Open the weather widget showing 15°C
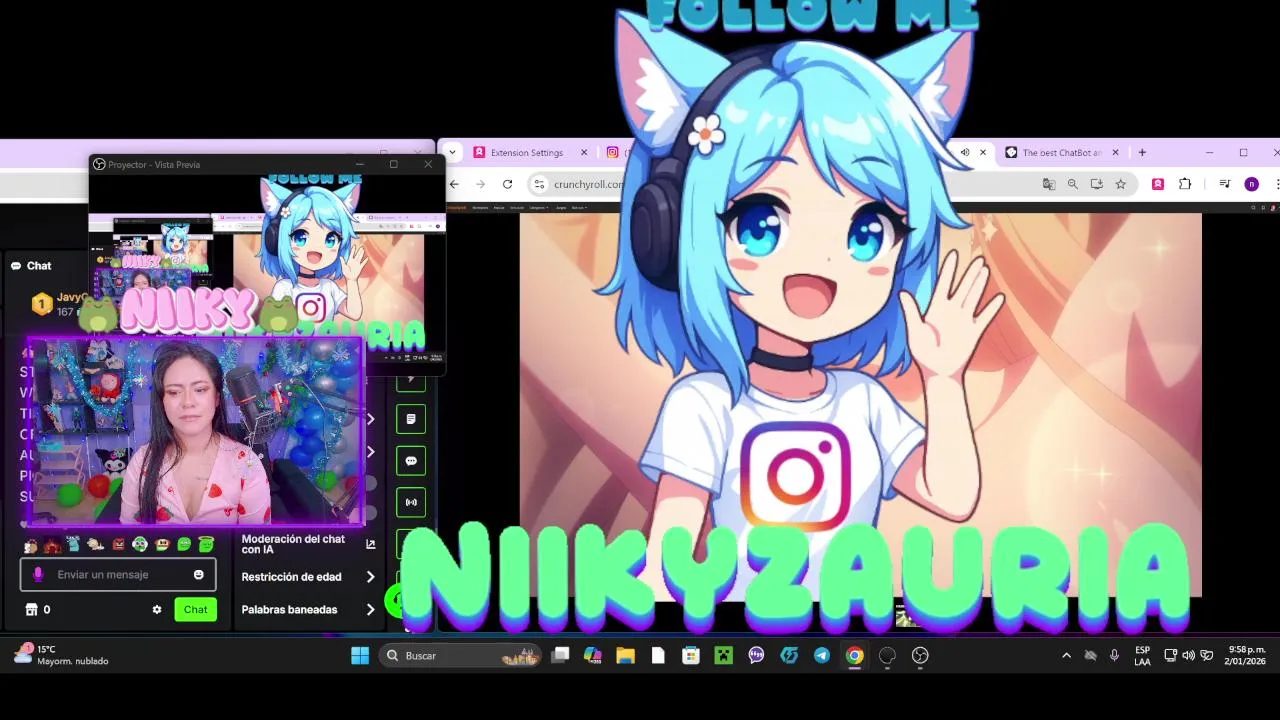 60,656
